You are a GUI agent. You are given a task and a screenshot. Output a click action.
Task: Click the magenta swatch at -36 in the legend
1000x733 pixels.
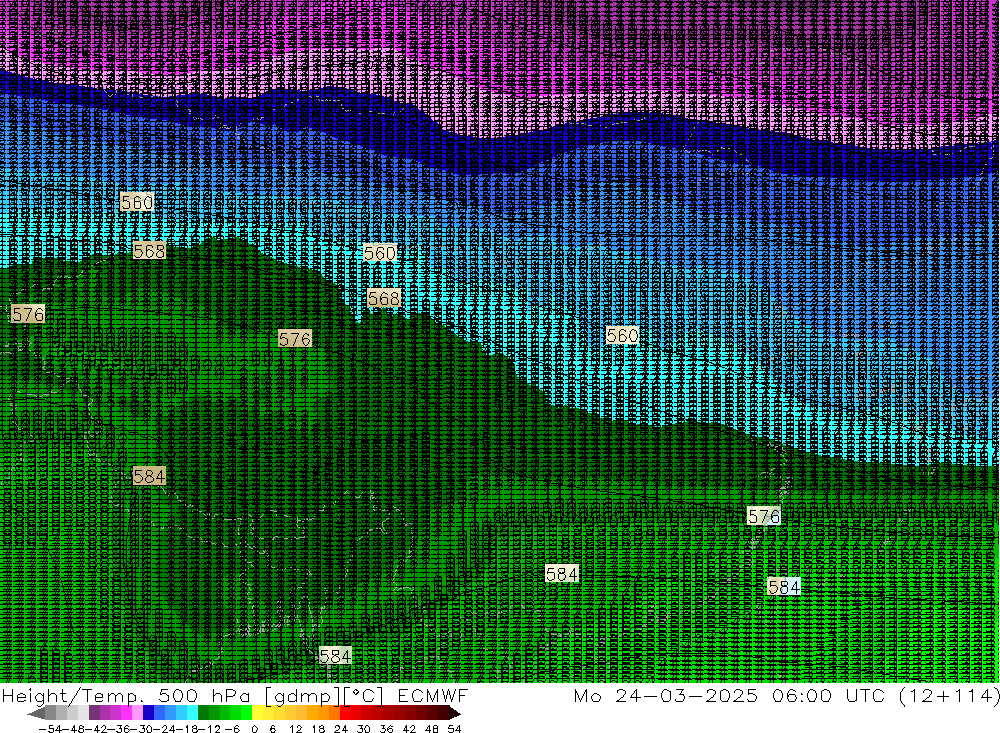pos(126,713)
